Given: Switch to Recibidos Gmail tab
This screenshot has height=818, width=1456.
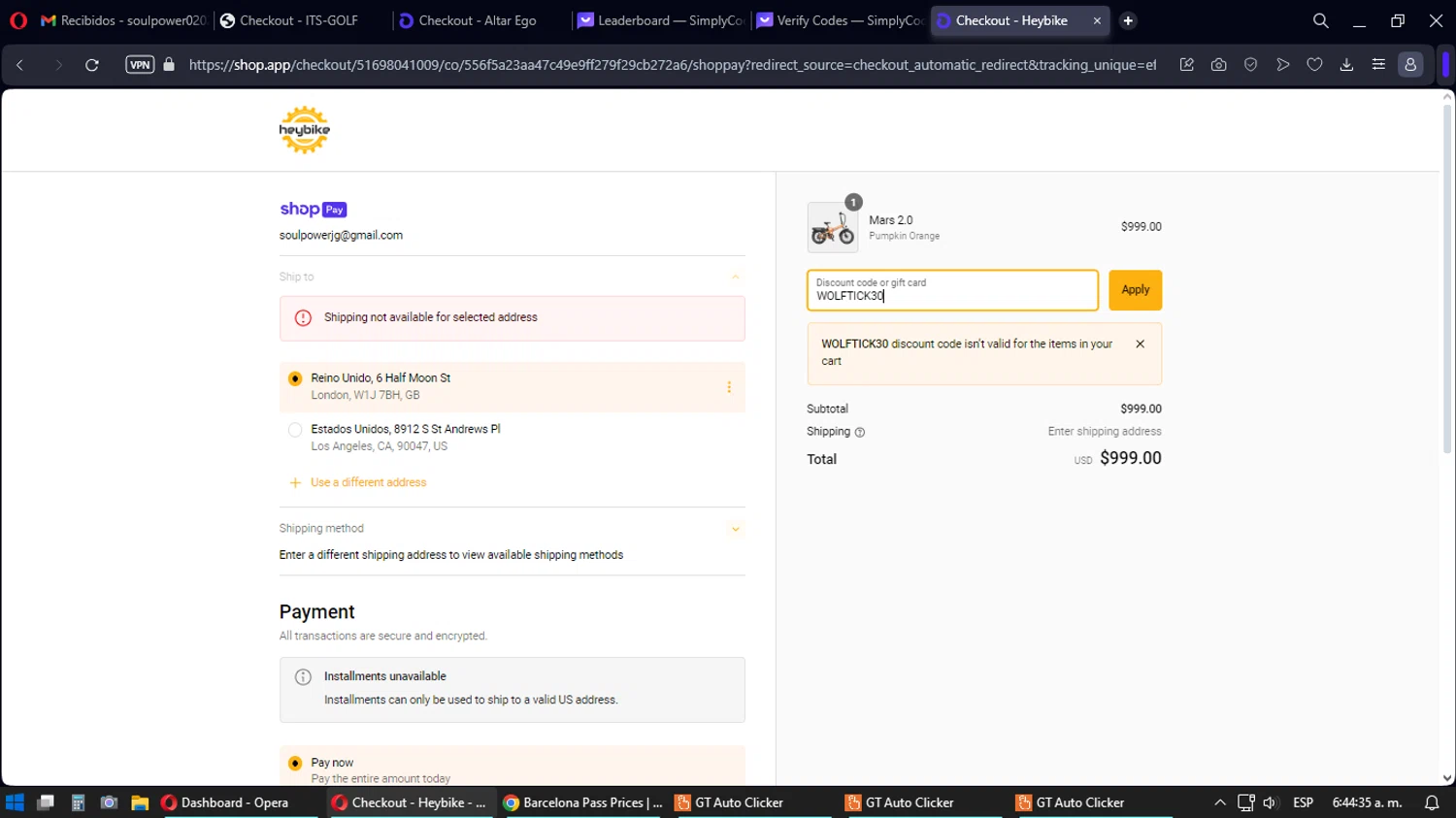Looking at the screenshot, I should coord(123,20).
